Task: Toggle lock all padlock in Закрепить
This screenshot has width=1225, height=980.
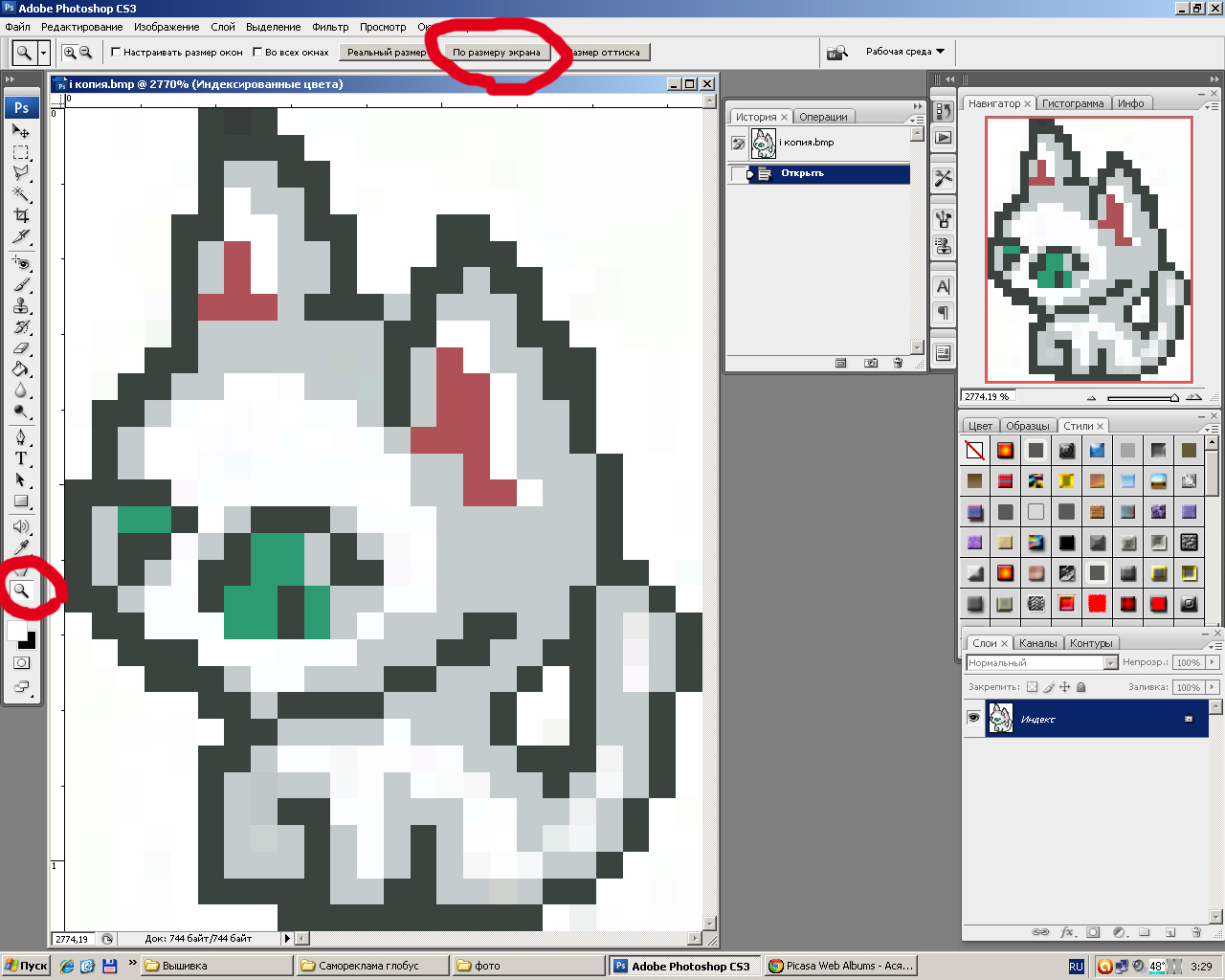Action: pyautogui.click(x=1081, y=687)
